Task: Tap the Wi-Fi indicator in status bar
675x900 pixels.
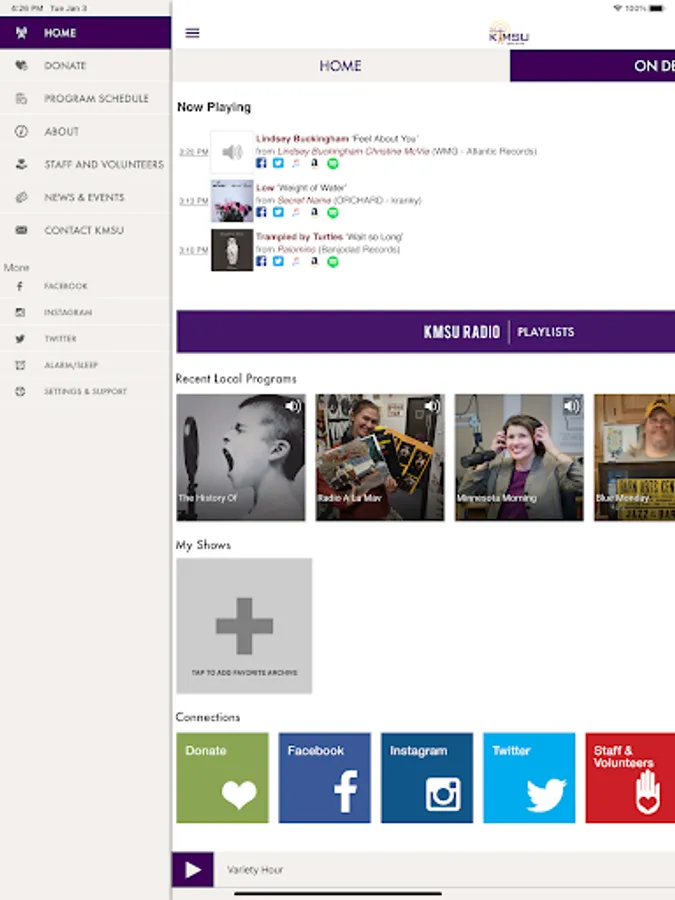Action: pos(618,8)
